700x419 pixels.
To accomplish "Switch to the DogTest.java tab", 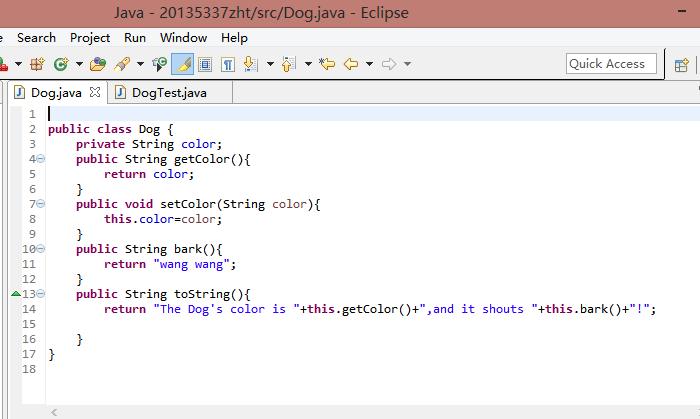I will [169, 93].
